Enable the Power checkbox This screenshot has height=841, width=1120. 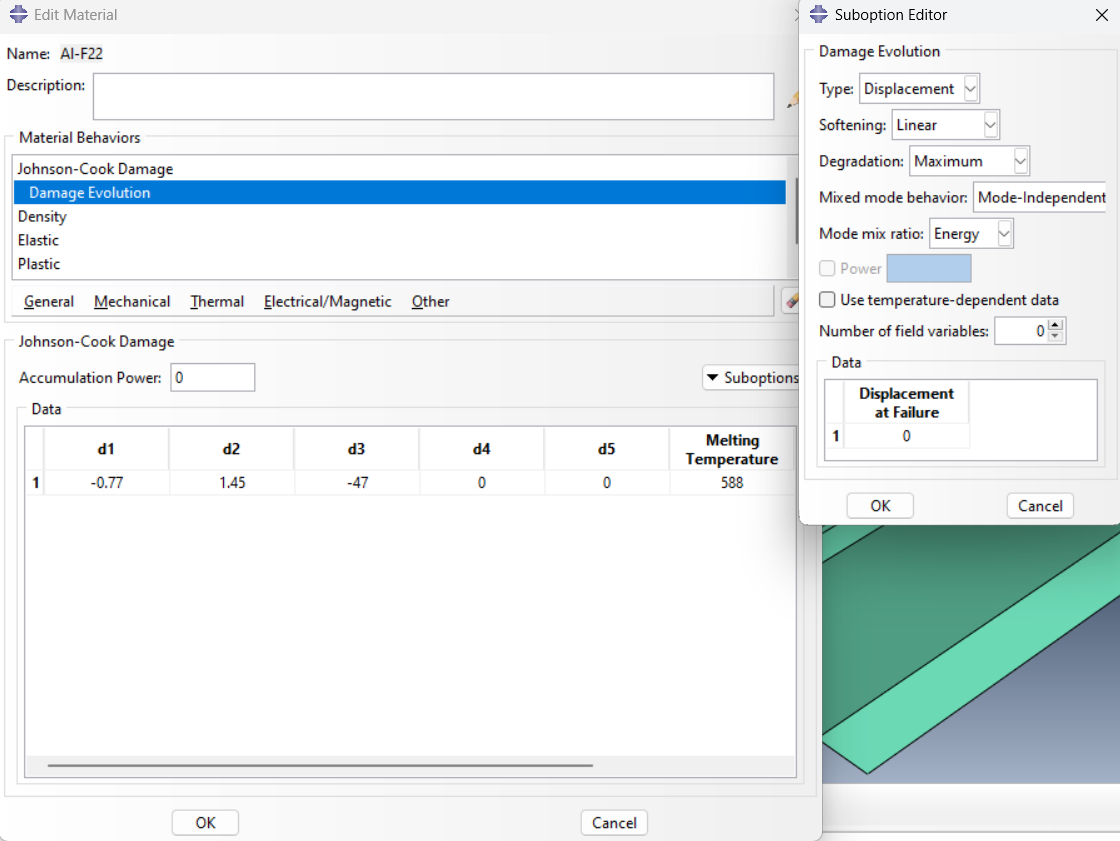click(827, 269)
